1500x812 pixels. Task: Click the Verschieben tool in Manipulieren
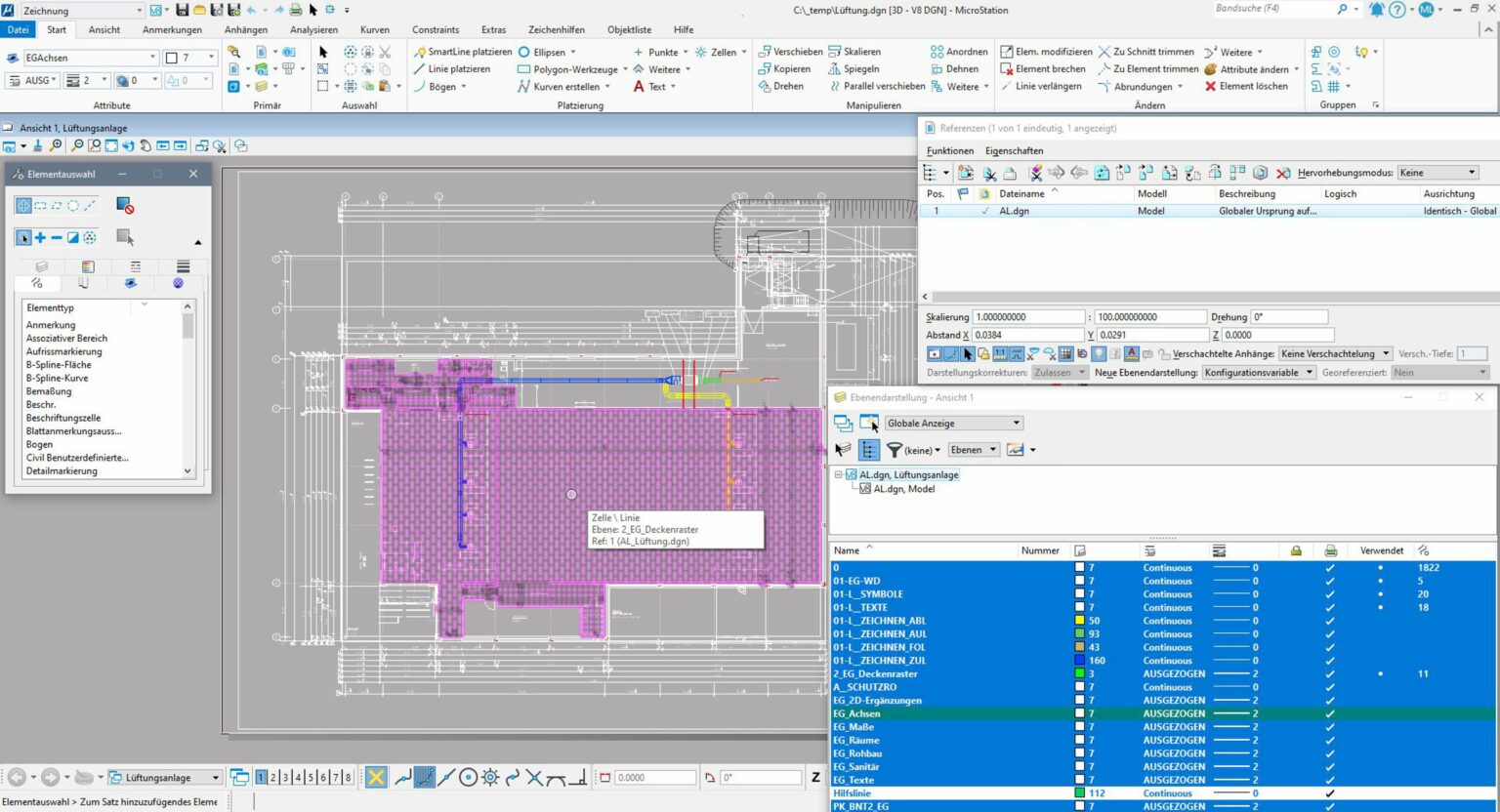pos(790,52)
